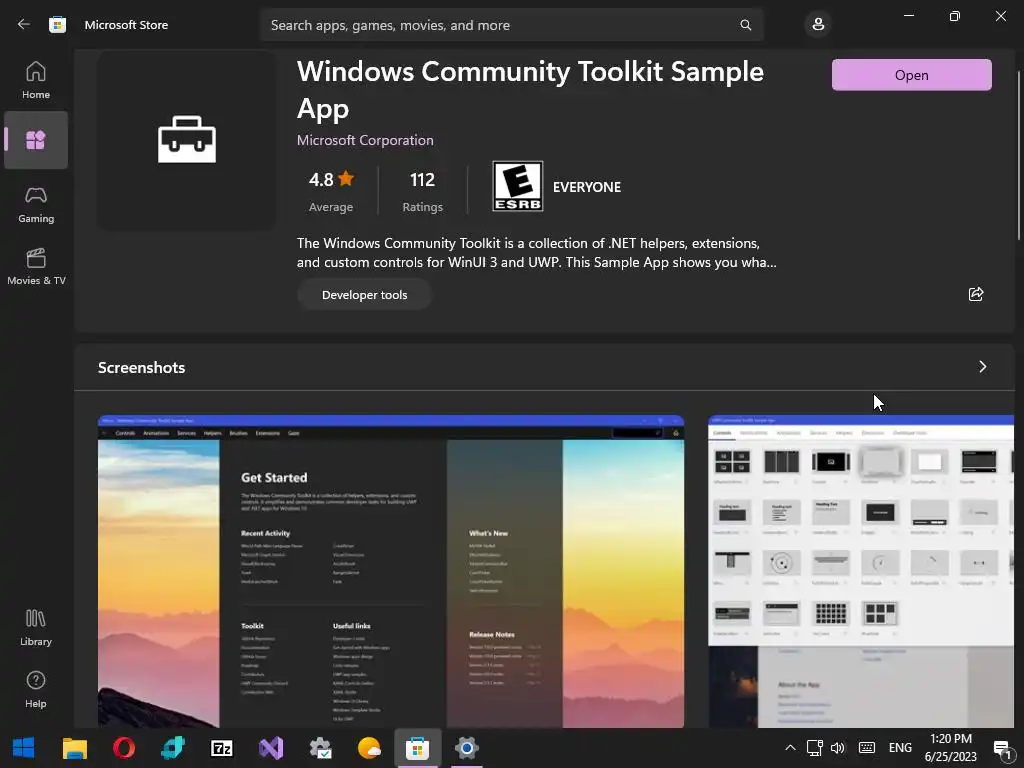Click the Microsoft Store logo icon
Viewport: 1024px width, 768px height.
(57, 25)
